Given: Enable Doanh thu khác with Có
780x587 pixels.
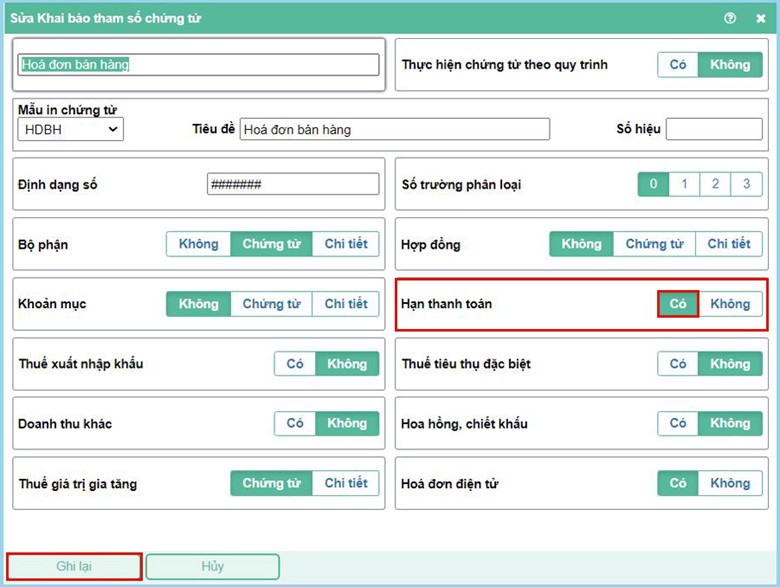Looking at the screenshot, I should point(295,424).
